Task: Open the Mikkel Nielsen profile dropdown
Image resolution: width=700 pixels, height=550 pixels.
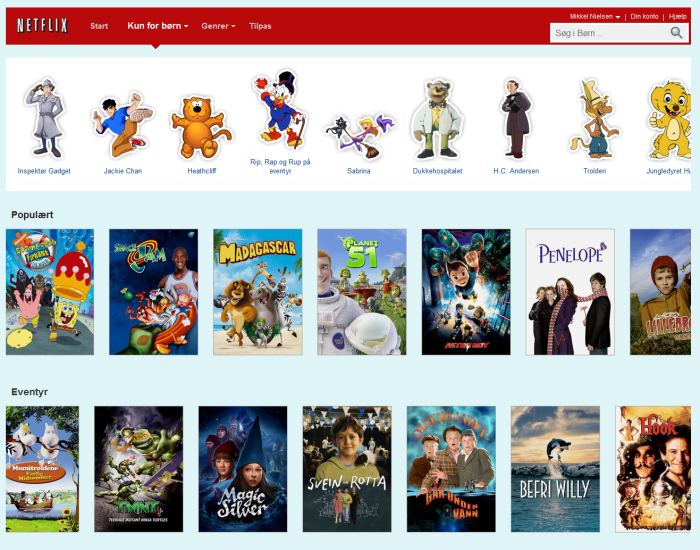Action: tap(595, 17)
